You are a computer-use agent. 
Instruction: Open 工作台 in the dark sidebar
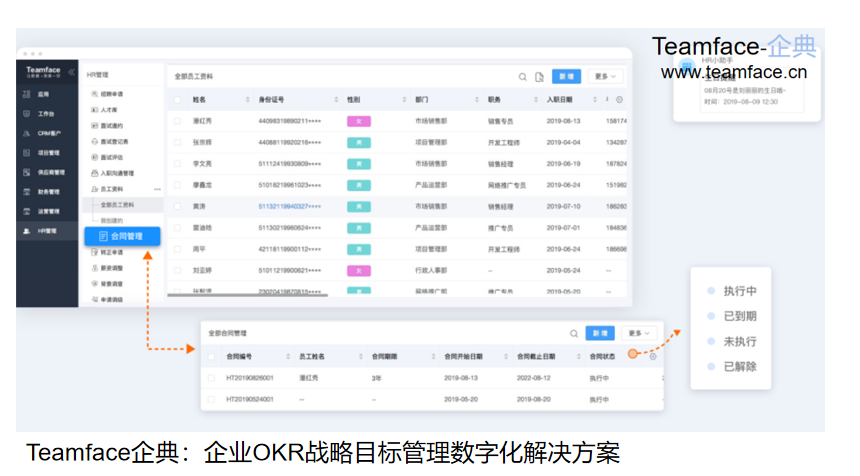[47, 114]
